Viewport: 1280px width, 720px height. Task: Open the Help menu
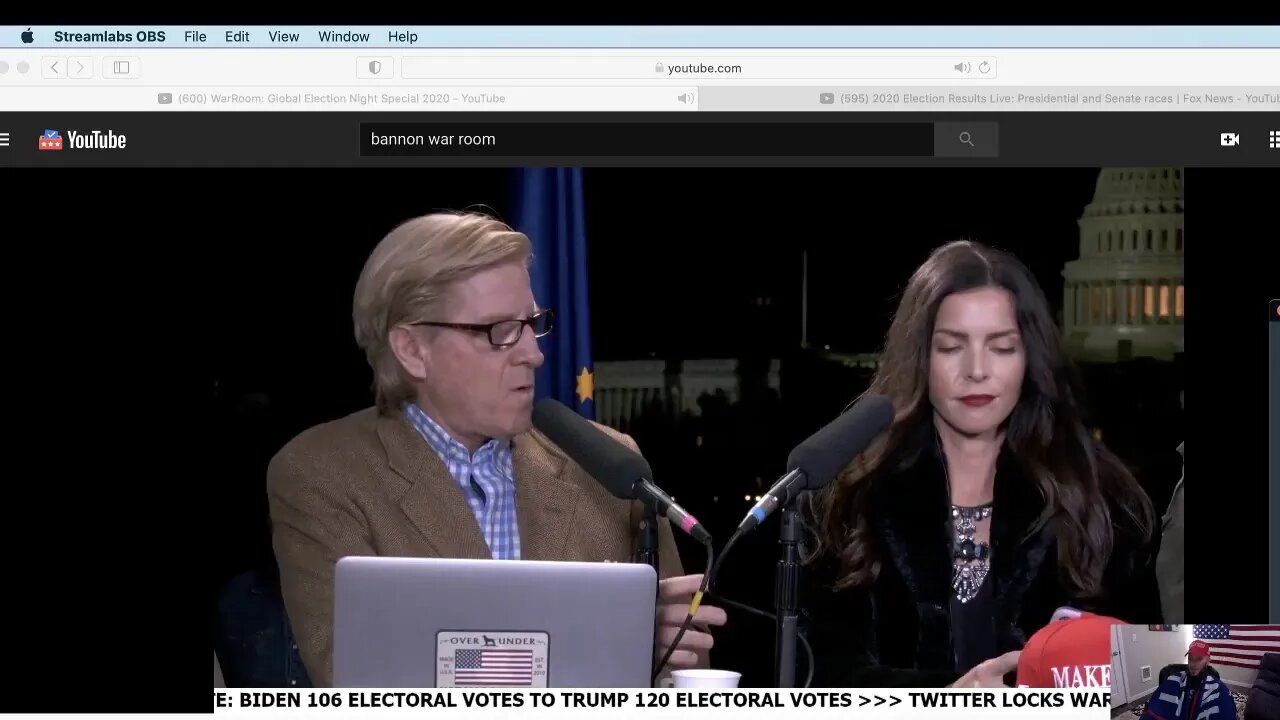[x=403, y=36]
